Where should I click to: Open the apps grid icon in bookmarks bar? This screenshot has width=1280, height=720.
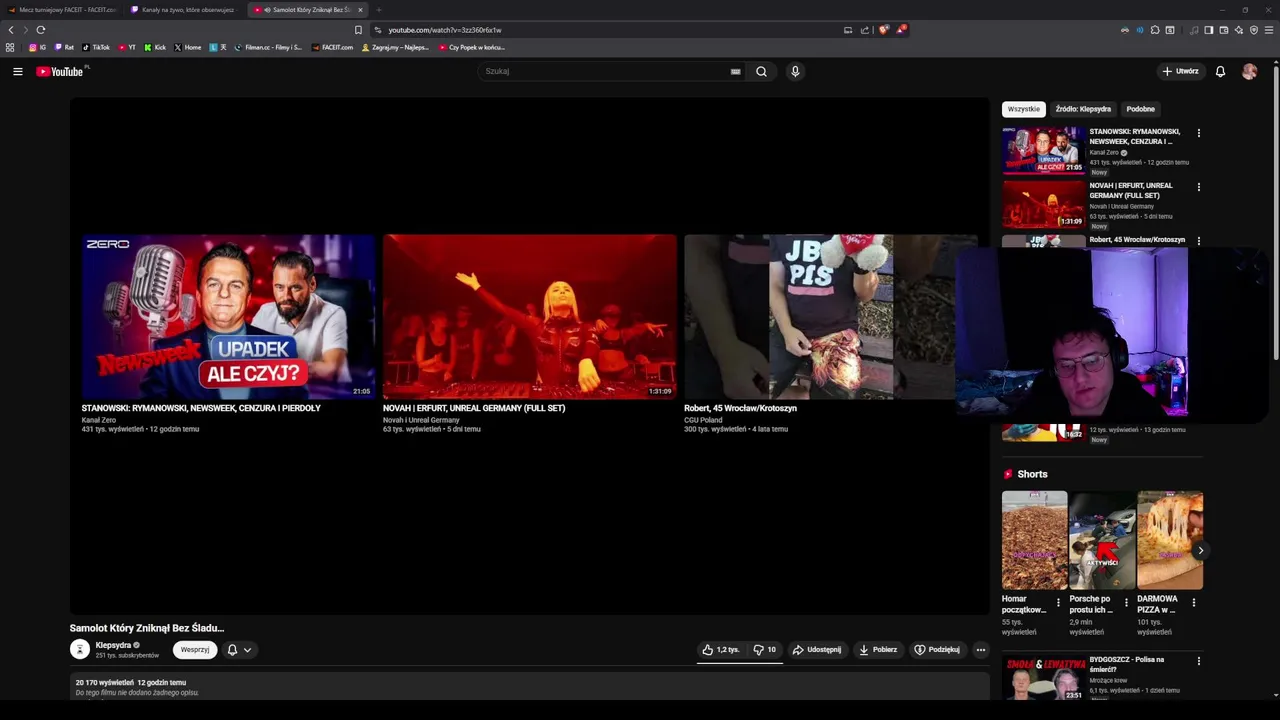(10, 47)
